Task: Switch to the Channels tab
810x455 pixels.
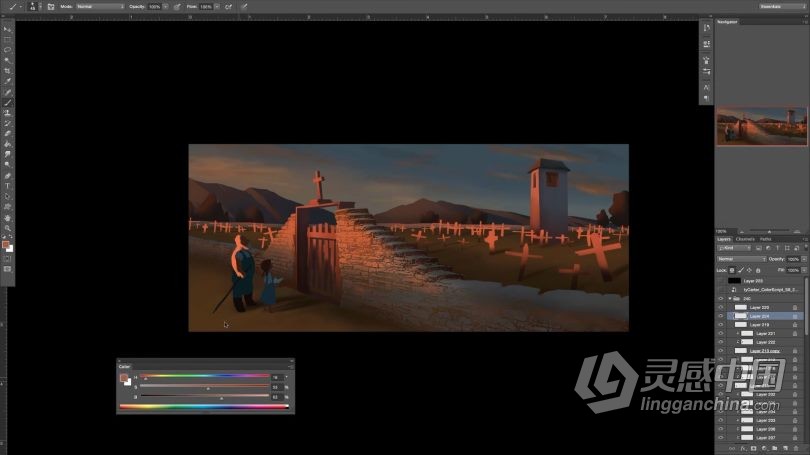Action: (x=745, y=239)
